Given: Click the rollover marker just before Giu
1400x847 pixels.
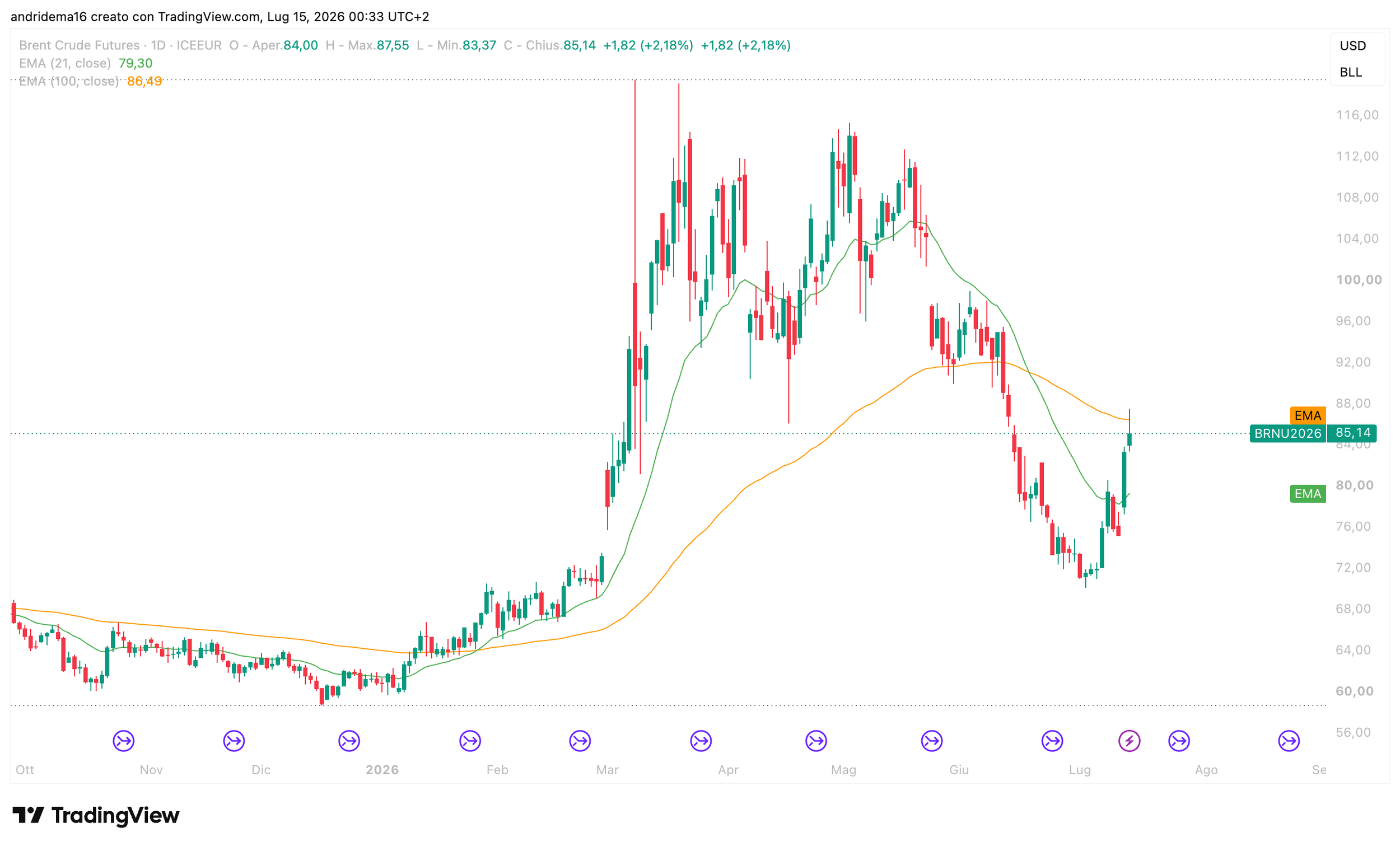Looking at the screenshot, I should 932,741.
